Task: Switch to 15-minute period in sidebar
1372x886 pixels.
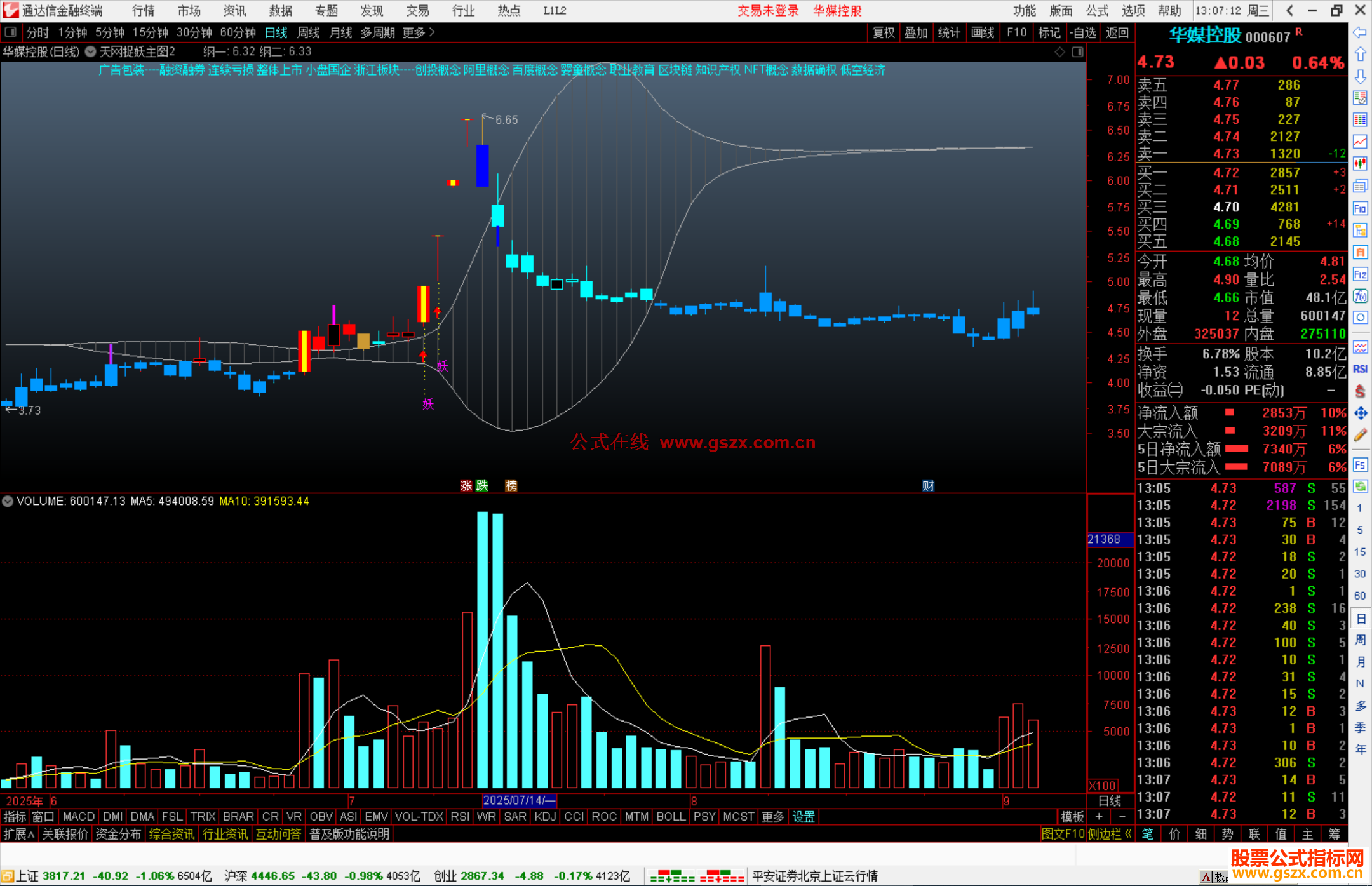Action: 1360,552
